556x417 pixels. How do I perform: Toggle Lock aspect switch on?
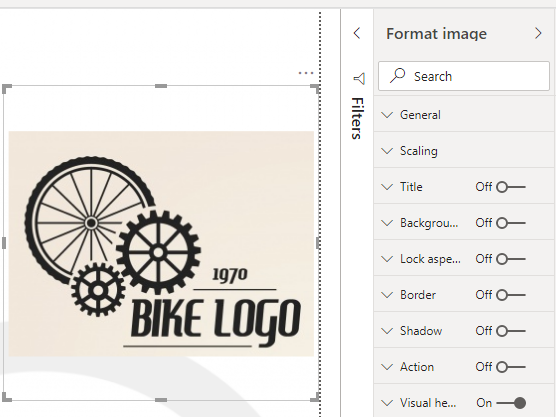[x=511, y=259]
